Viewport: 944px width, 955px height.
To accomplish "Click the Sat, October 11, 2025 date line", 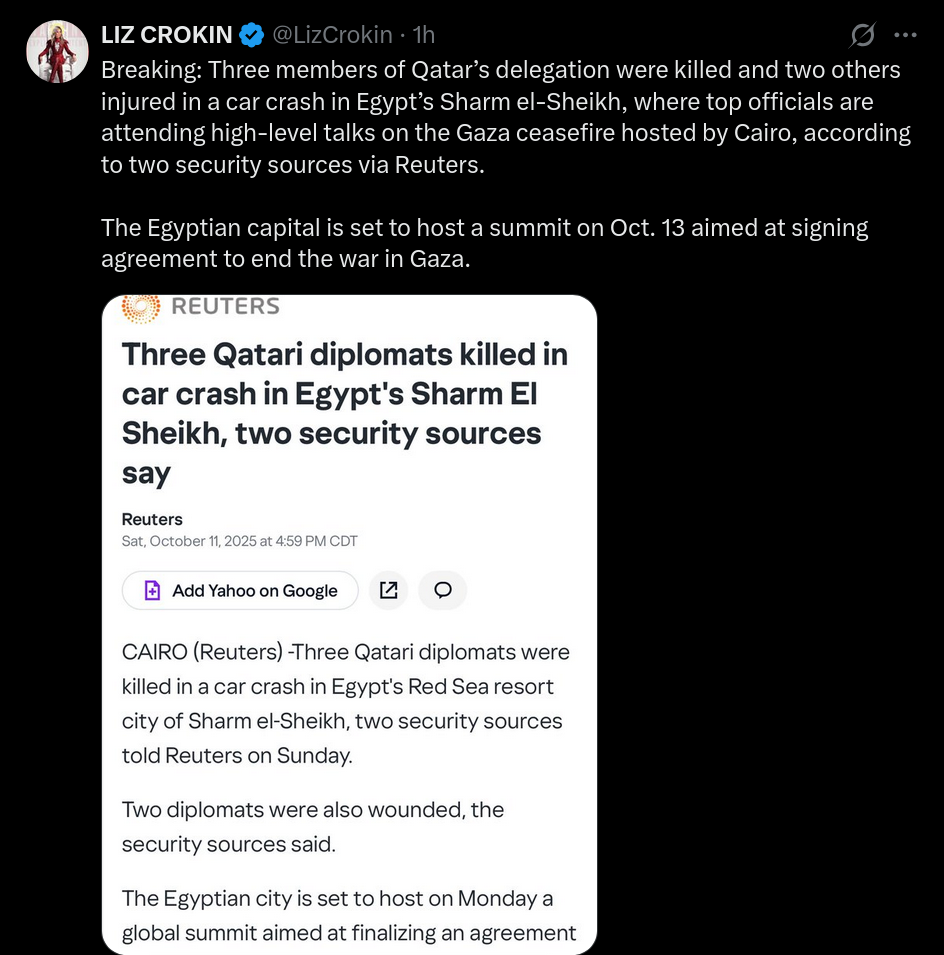I will [239, 541].
